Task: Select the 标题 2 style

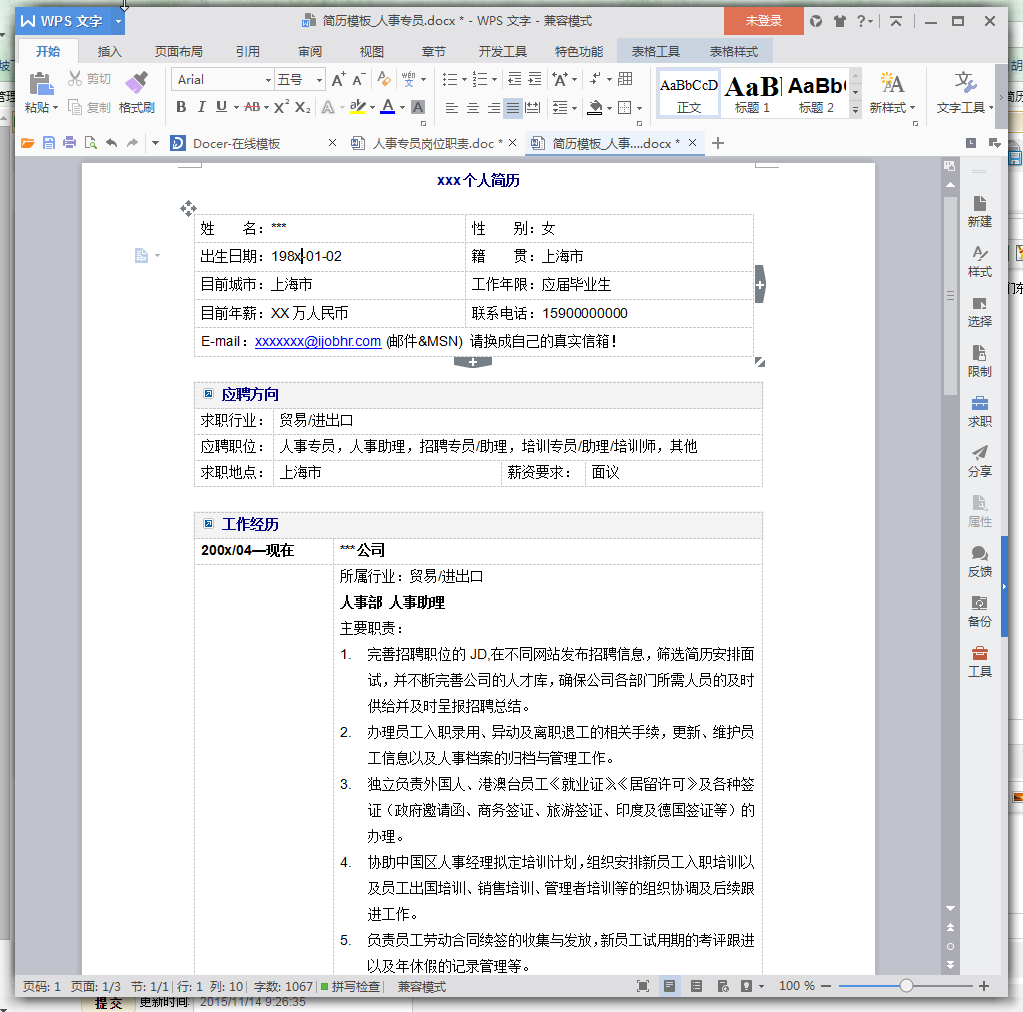Action: pos(816,93)
